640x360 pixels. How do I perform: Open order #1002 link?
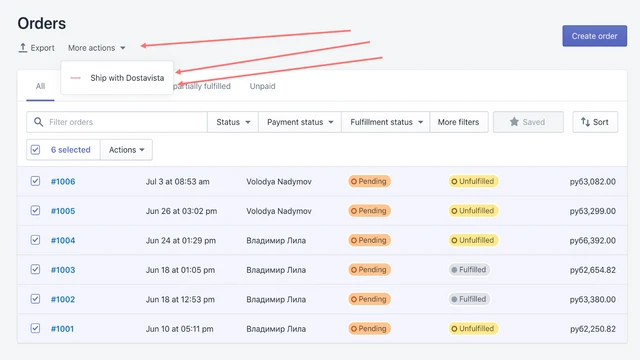pos(63,299)
